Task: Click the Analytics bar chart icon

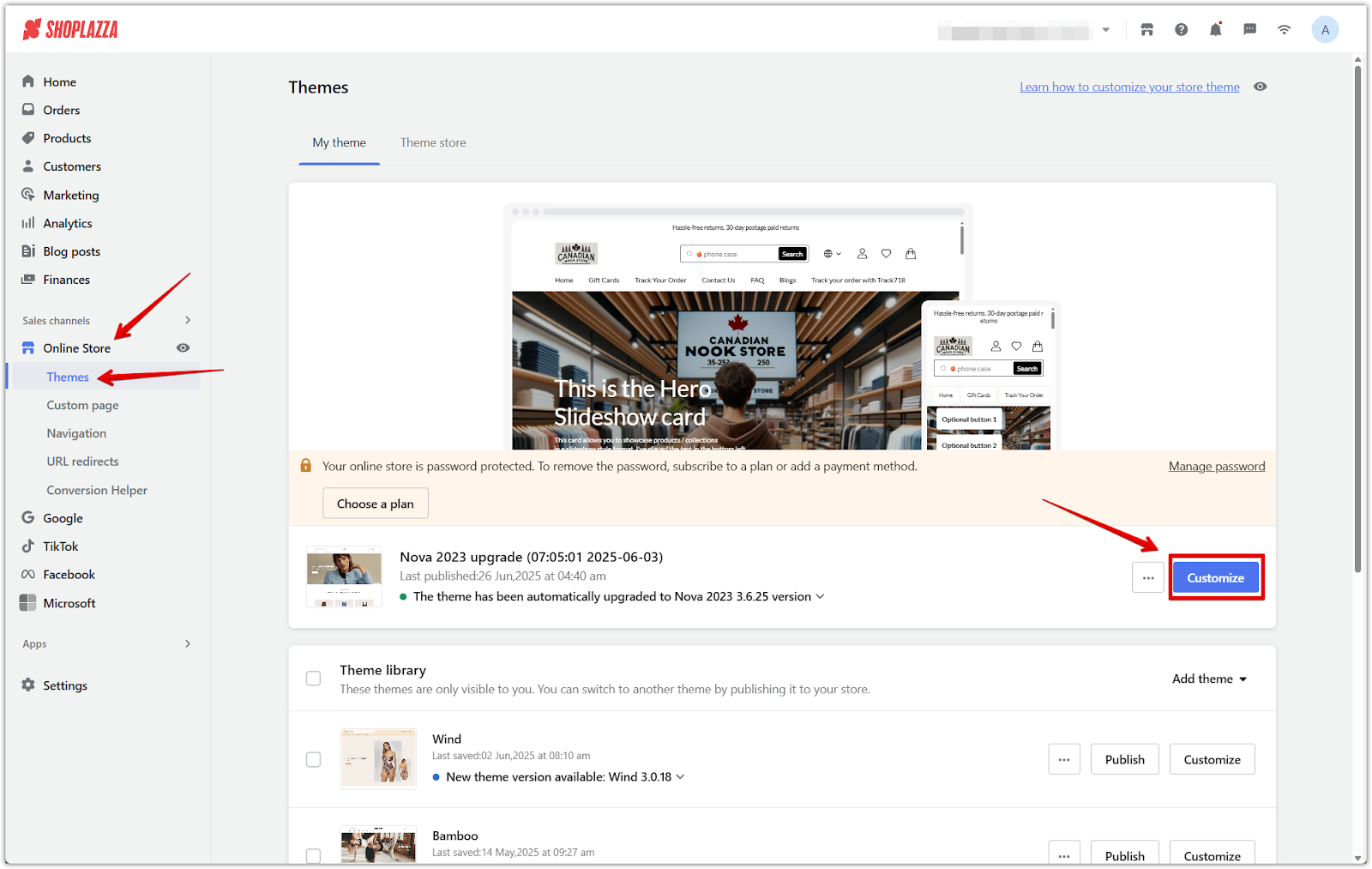Action: [x=28, y=223]
